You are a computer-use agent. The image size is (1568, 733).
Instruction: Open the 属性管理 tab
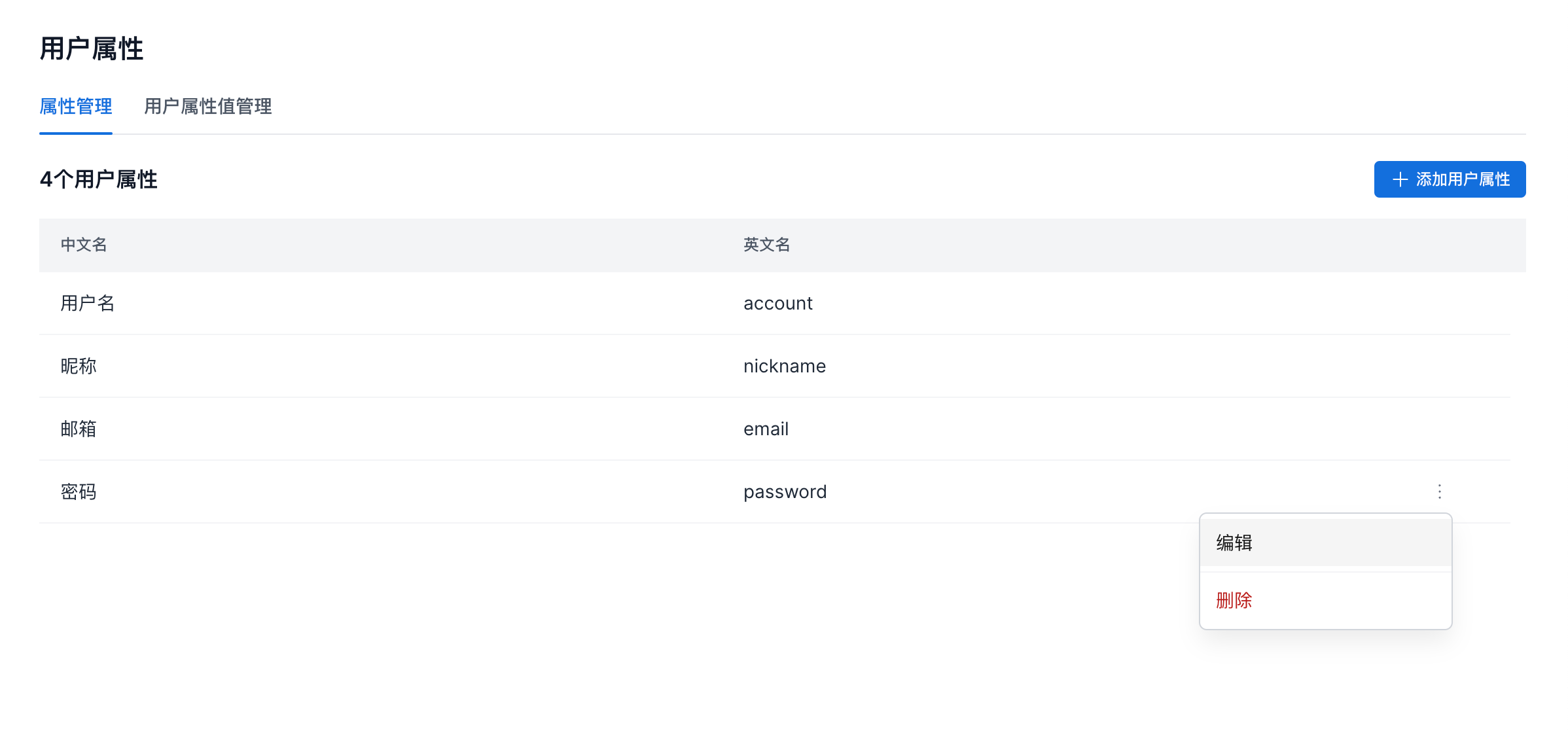coord(76,106)
